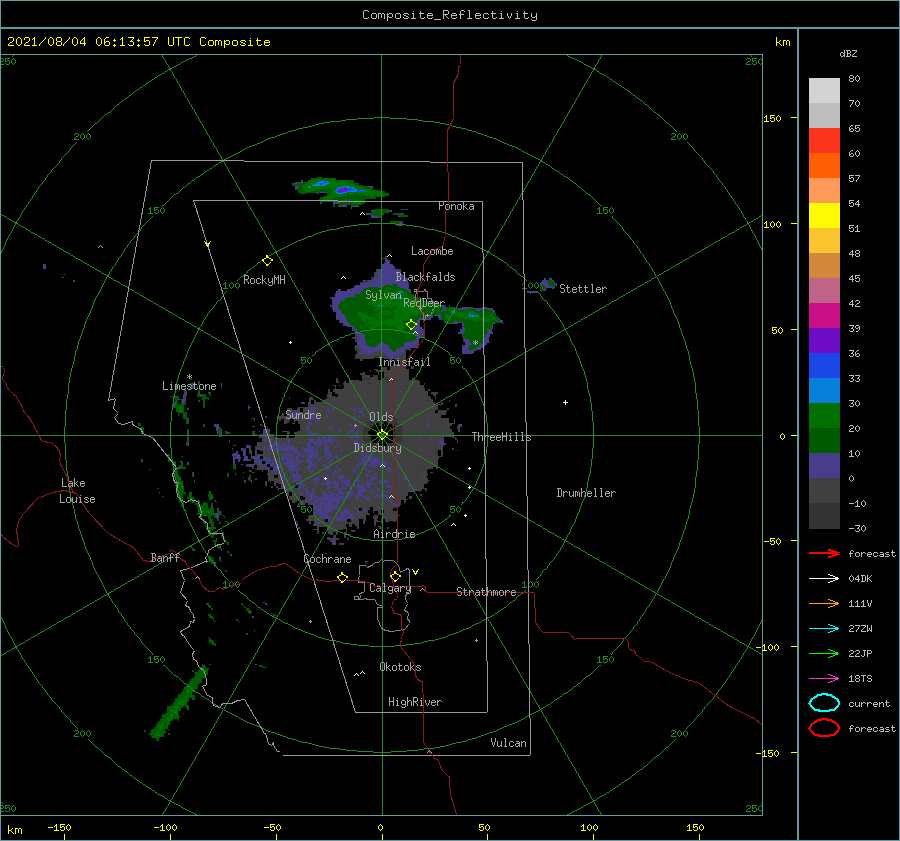The height and width of the screenshot is (841, 900).
Task: Click the Banff label
Action: click(165, 557)
